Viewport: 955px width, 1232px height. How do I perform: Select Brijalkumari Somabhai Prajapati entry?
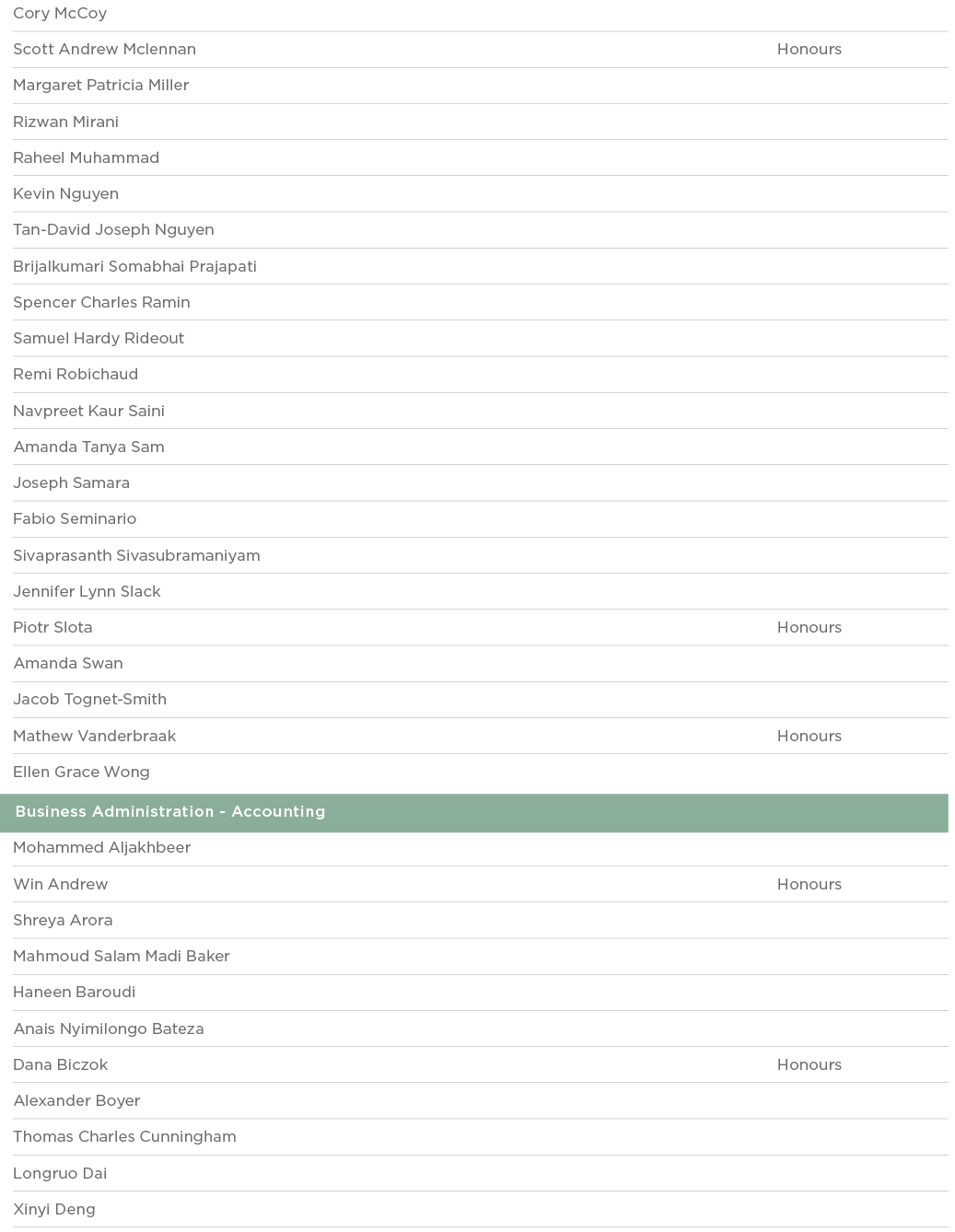134,267
